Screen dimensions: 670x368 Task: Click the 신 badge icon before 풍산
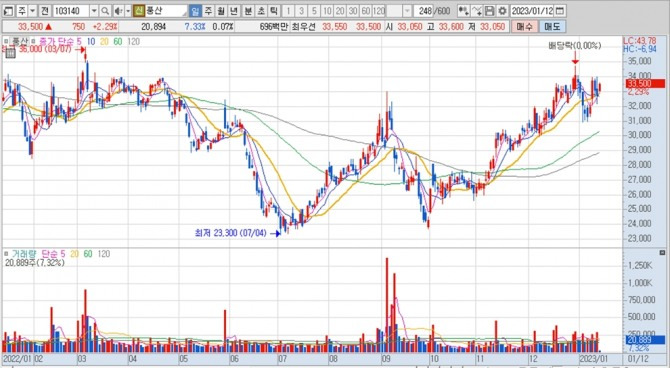click(x=138, y=11)
